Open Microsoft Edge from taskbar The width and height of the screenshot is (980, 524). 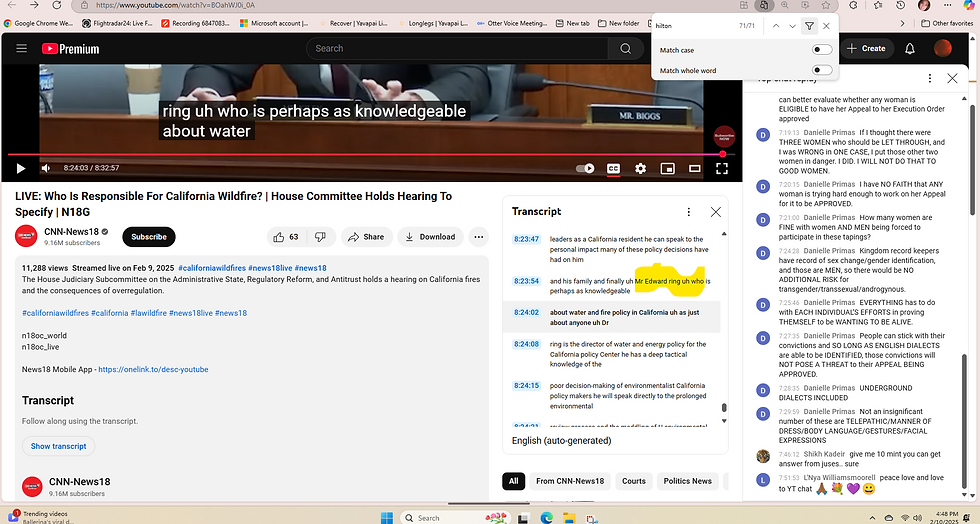coord(546,517)
